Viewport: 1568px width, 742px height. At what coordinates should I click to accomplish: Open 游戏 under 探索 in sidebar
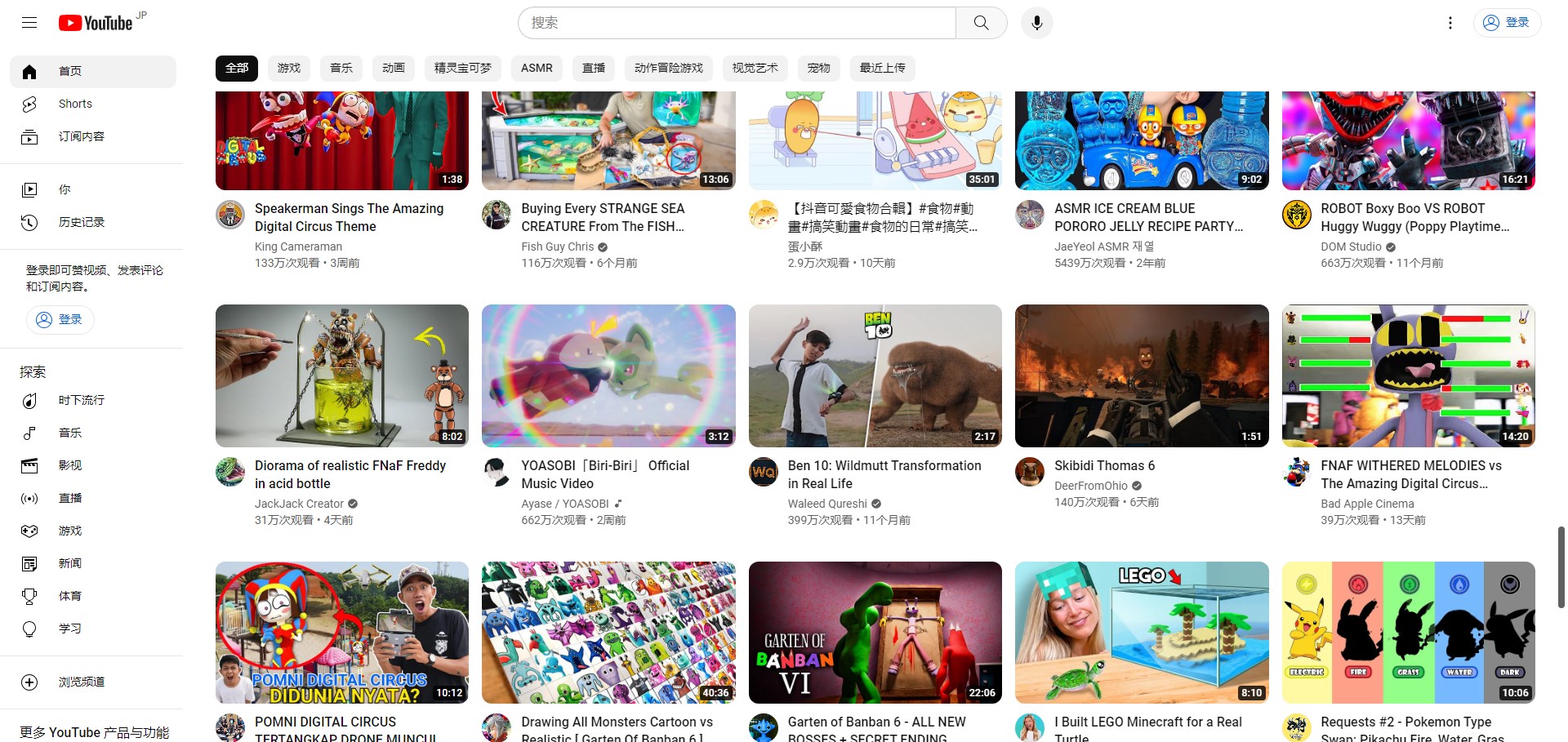click(93, 531)
